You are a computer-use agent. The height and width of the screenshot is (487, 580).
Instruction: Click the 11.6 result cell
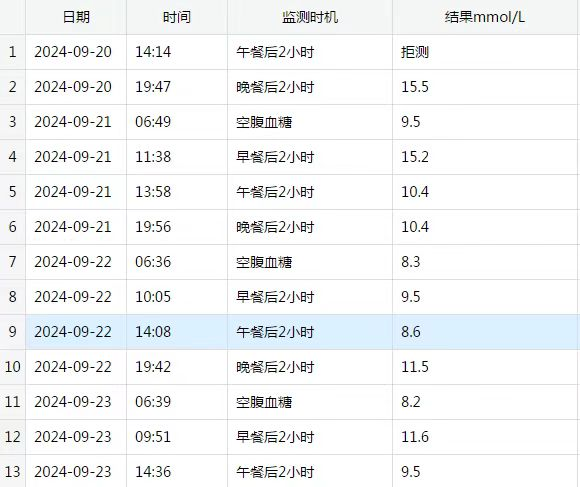pyautogui.click(x=486, y=437)
